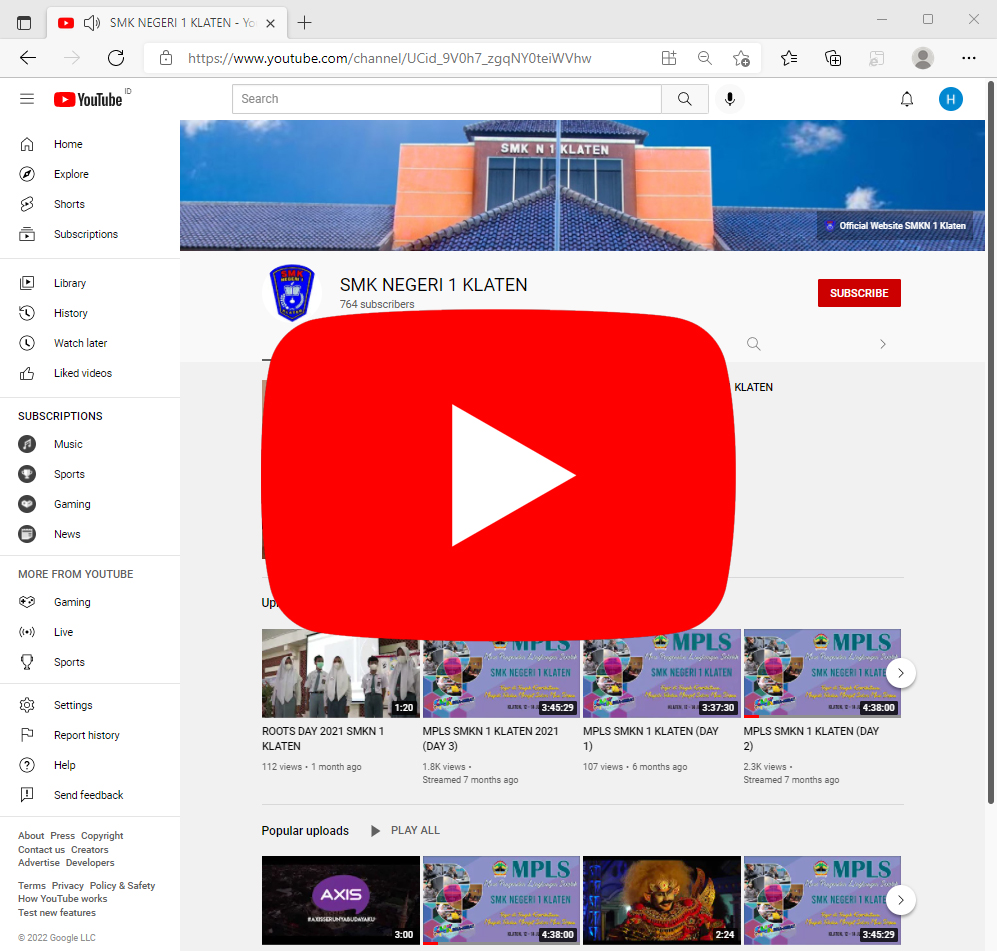Open Help in sidebar
997x951 pixels.
pos(90,765)
